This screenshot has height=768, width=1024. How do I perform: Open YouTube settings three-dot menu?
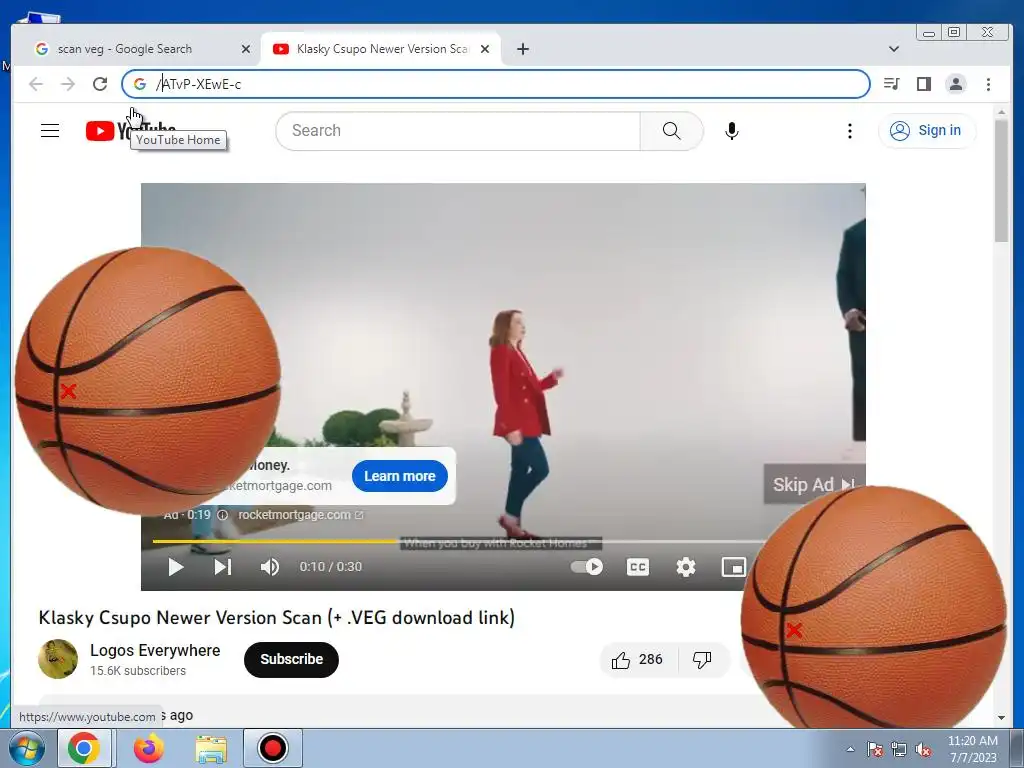(850, 131)
